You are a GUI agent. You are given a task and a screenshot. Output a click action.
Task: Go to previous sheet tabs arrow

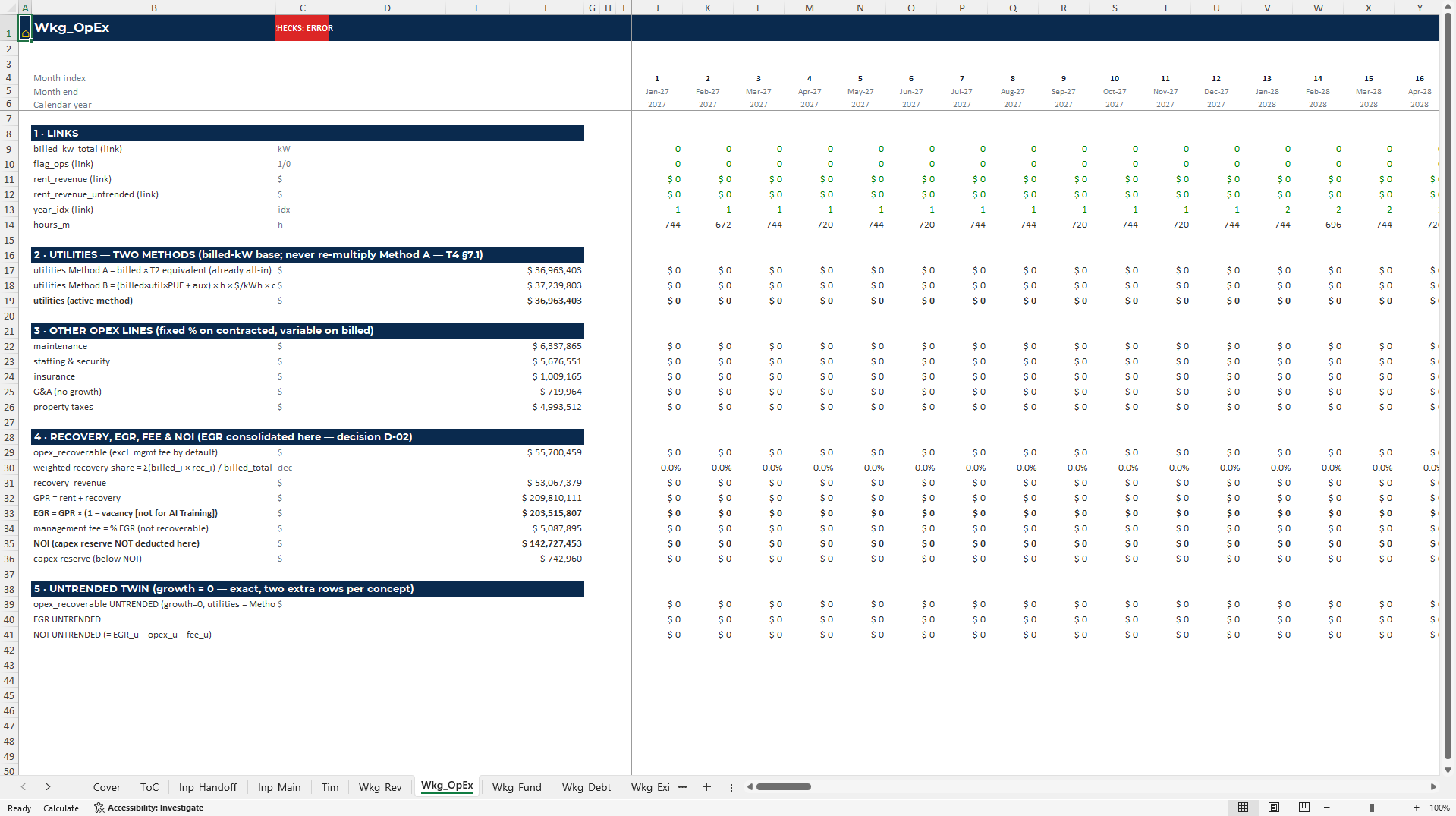coord(24,787)
